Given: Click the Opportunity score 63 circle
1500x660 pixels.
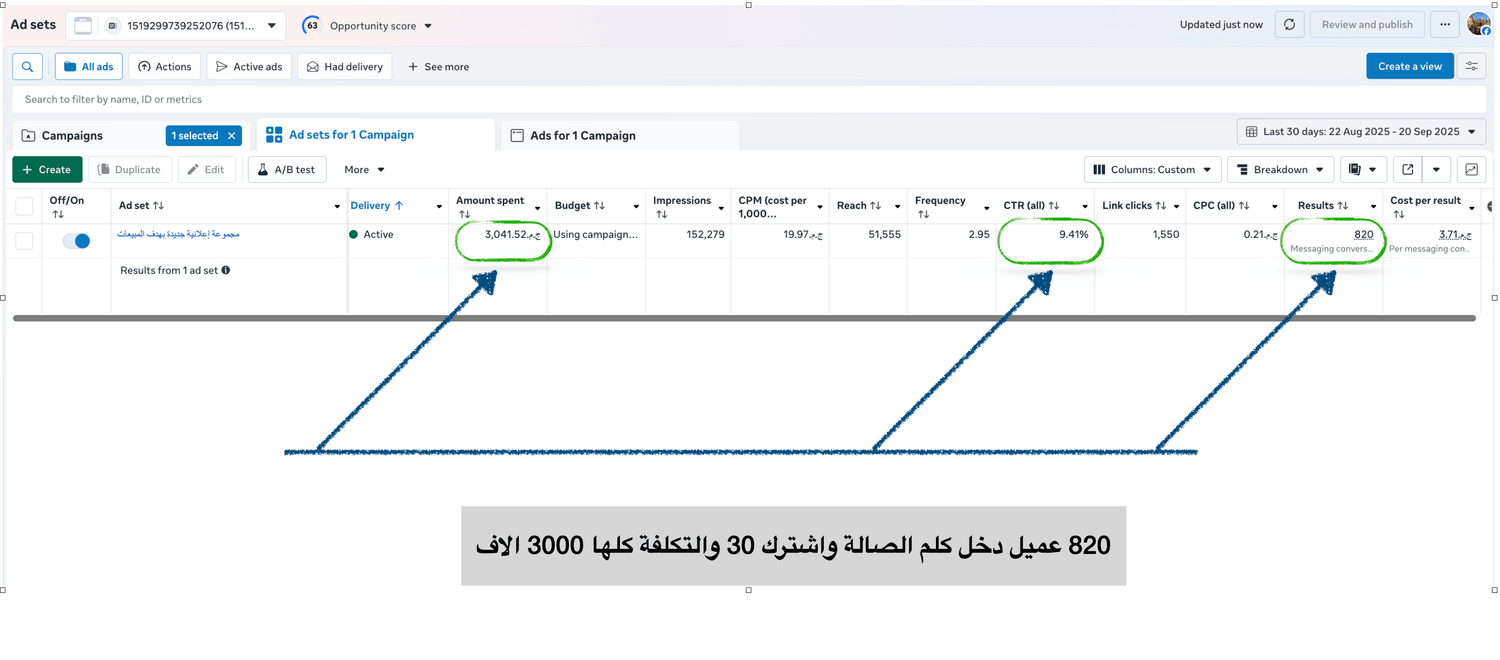Looking at the screenshot, I should [311, 25].
